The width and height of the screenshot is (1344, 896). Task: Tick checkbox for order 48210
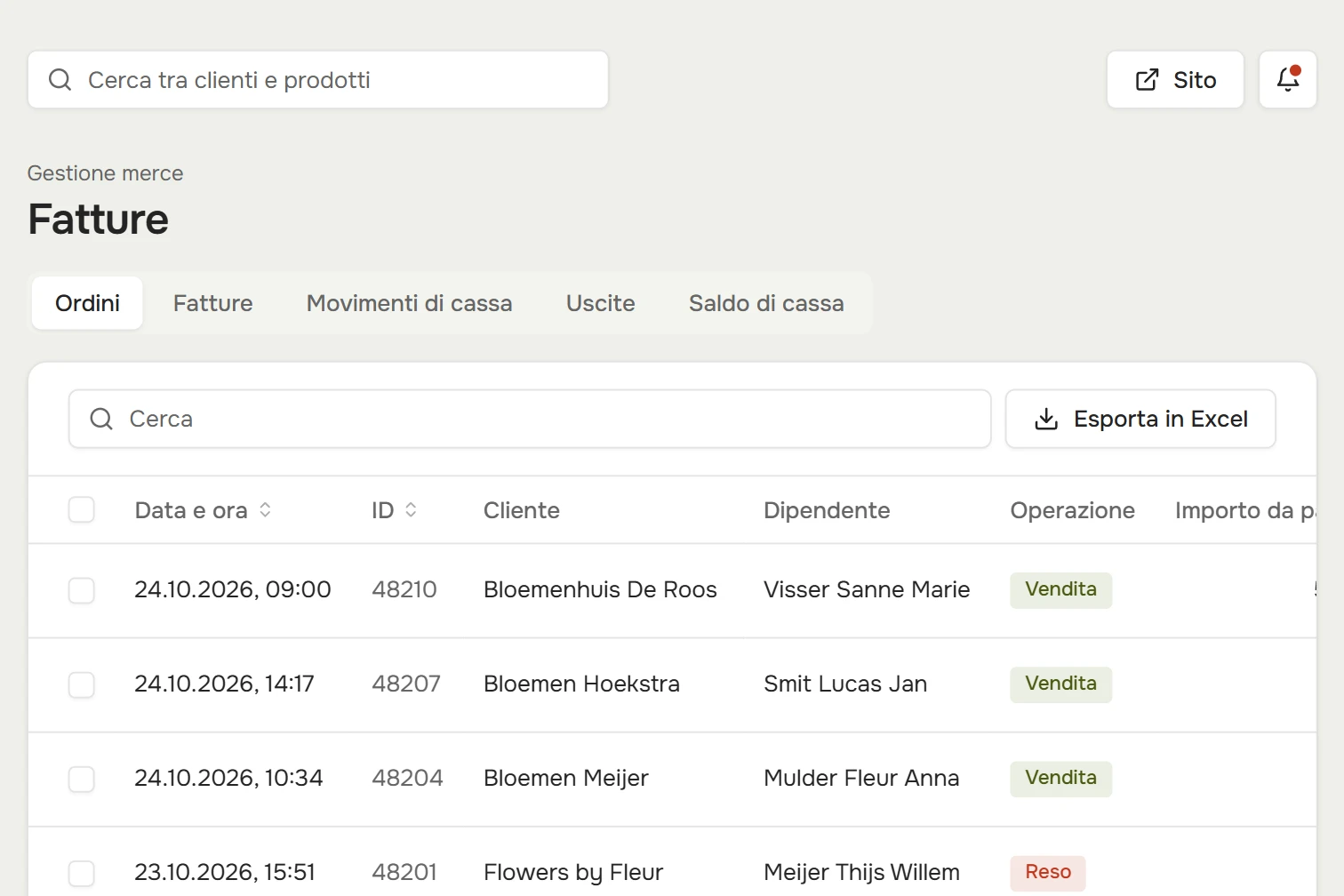click(x=82, y=590)
